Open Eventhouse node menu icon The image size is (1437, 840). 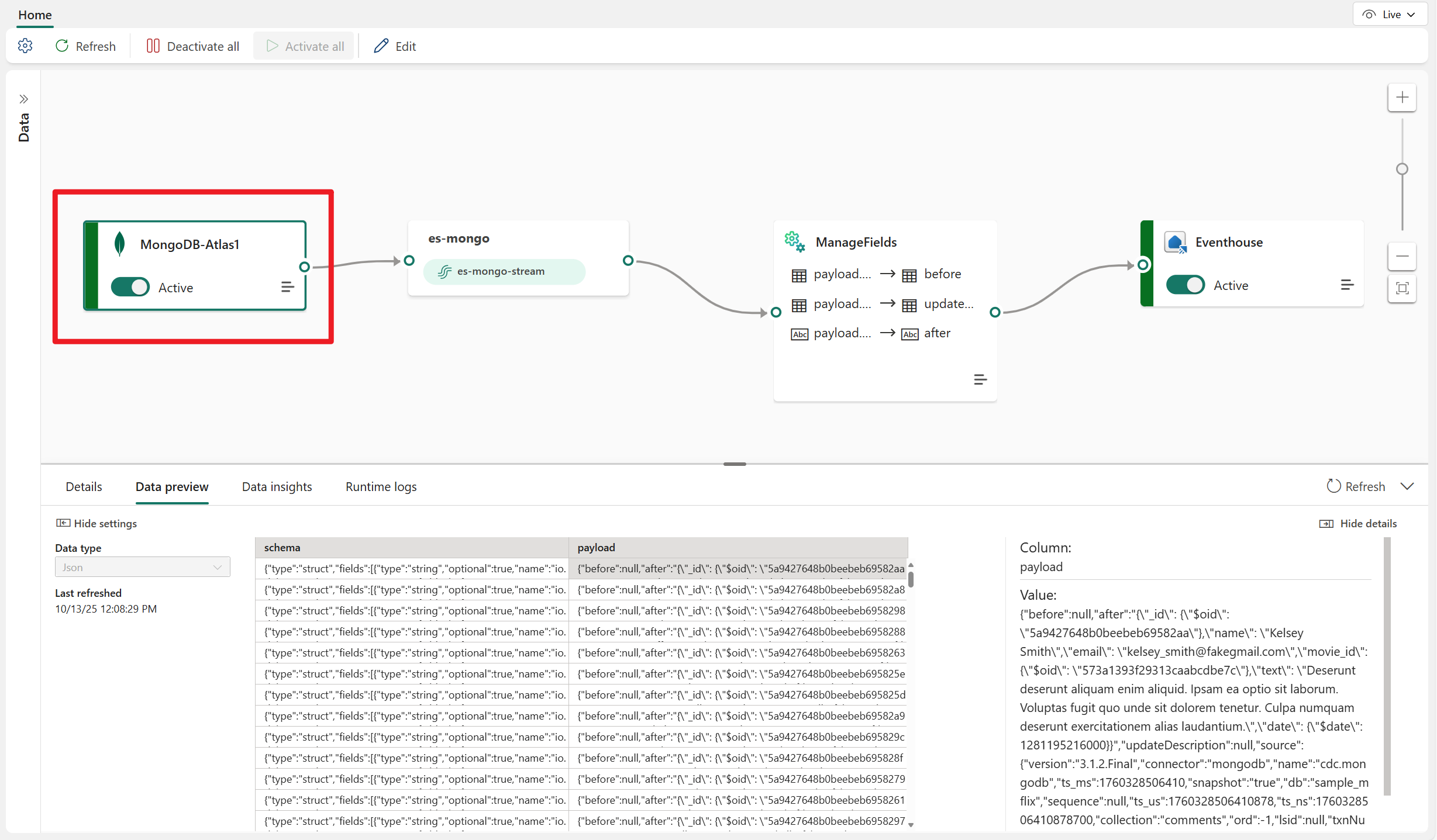pyautogui.click(x=1347, y=285)
